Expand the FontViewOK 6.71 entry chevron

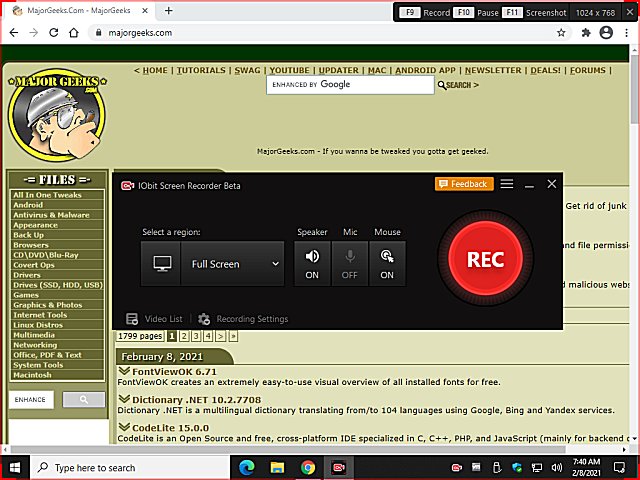tap(124, 371)
